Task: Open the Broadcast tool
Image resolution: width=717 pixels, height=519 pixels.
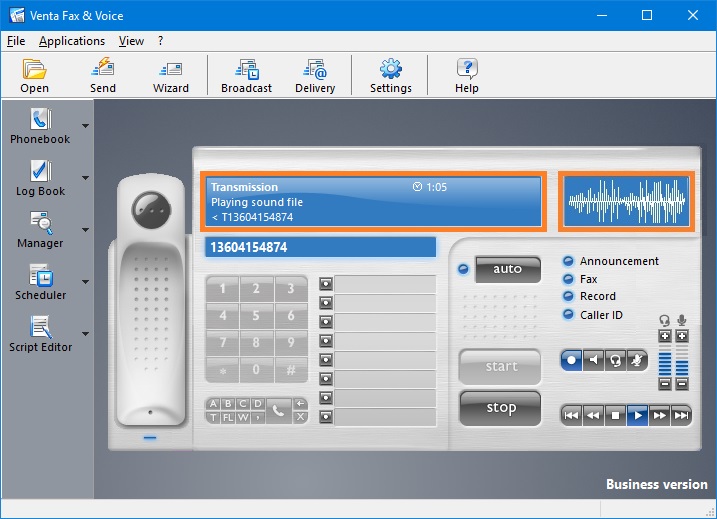Action: click(246, 75)
